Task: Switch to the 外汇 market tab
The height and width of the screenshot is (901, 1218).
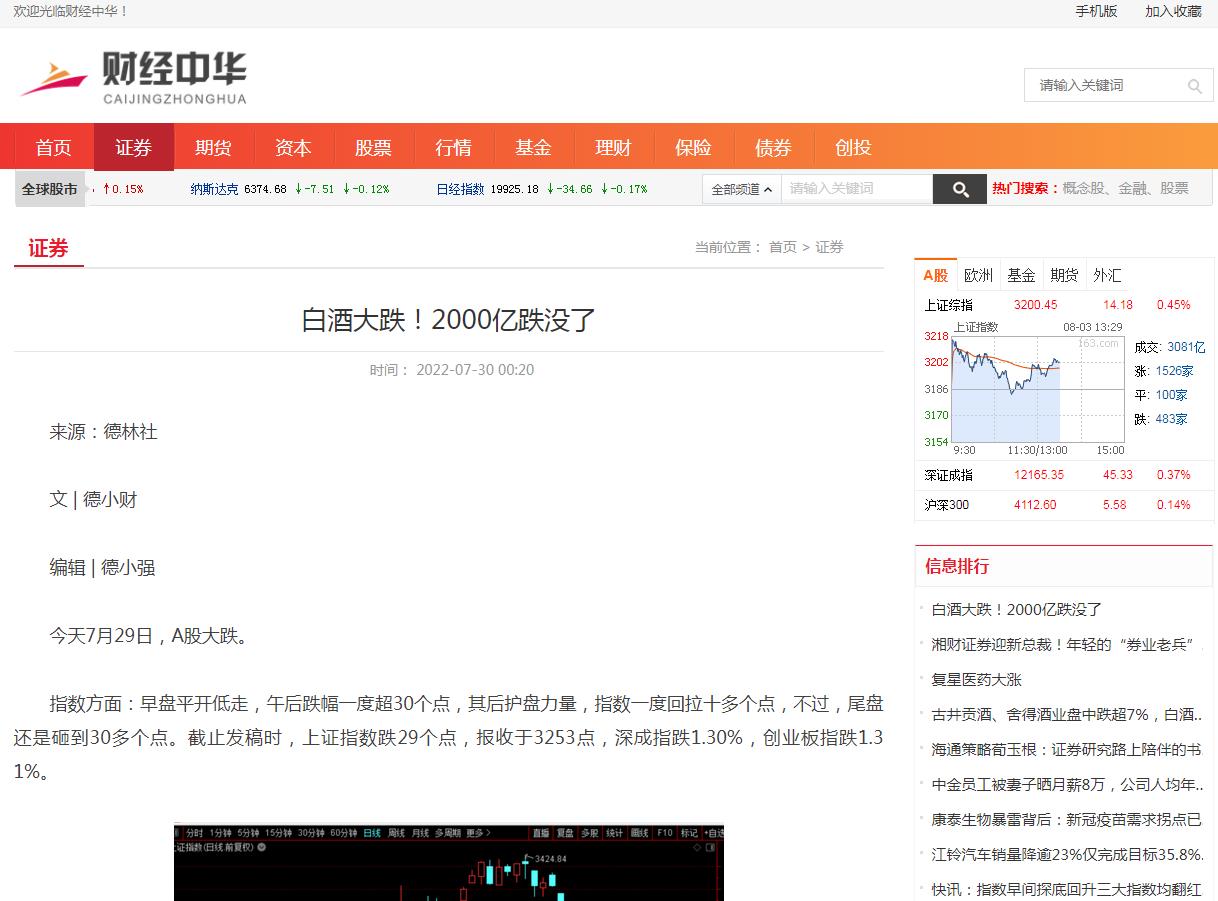Action: [1107, 275]
